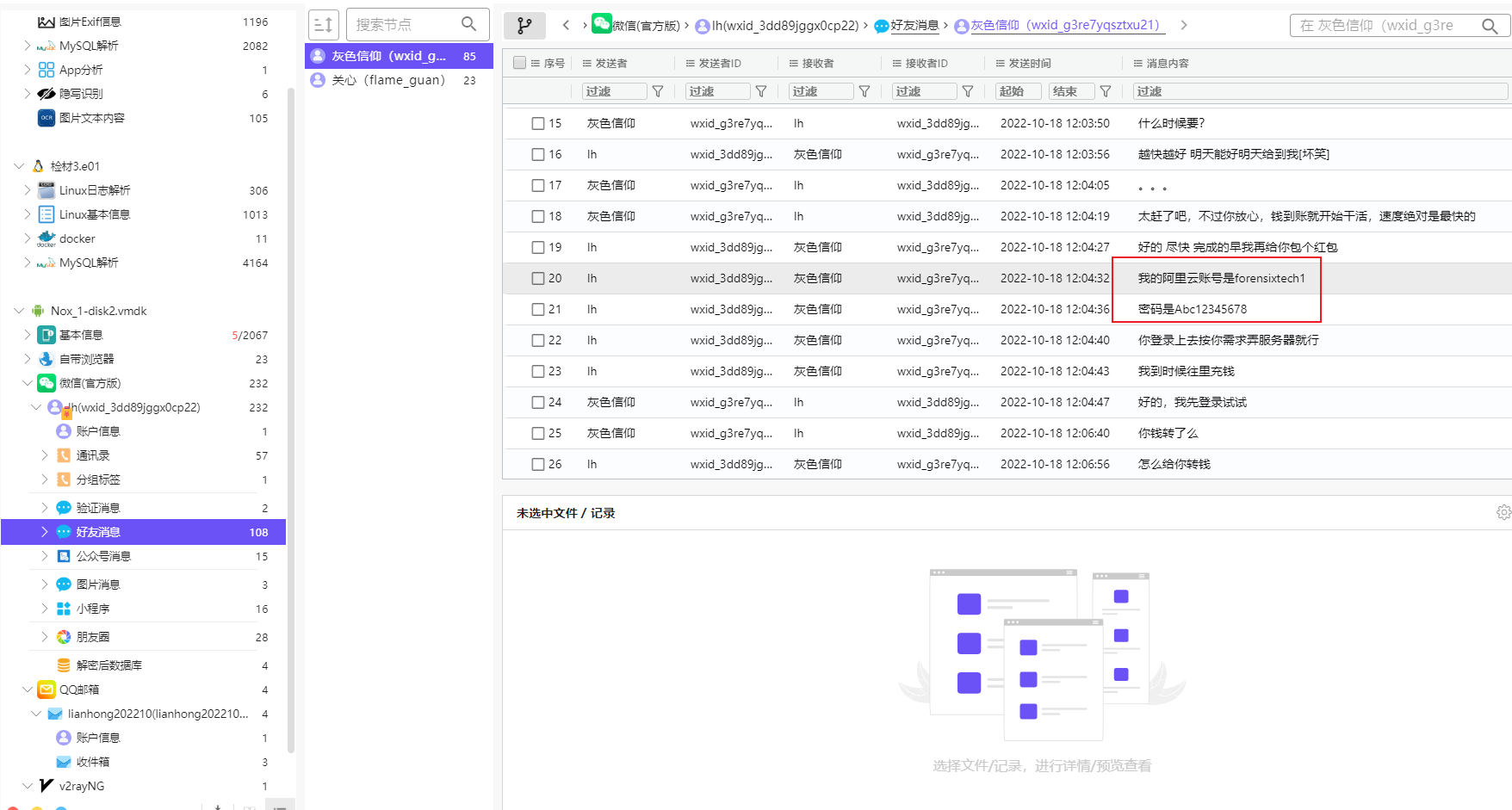Expand the 通讯录 tree node
This screenshot has width=1512, height=810.
45,455
